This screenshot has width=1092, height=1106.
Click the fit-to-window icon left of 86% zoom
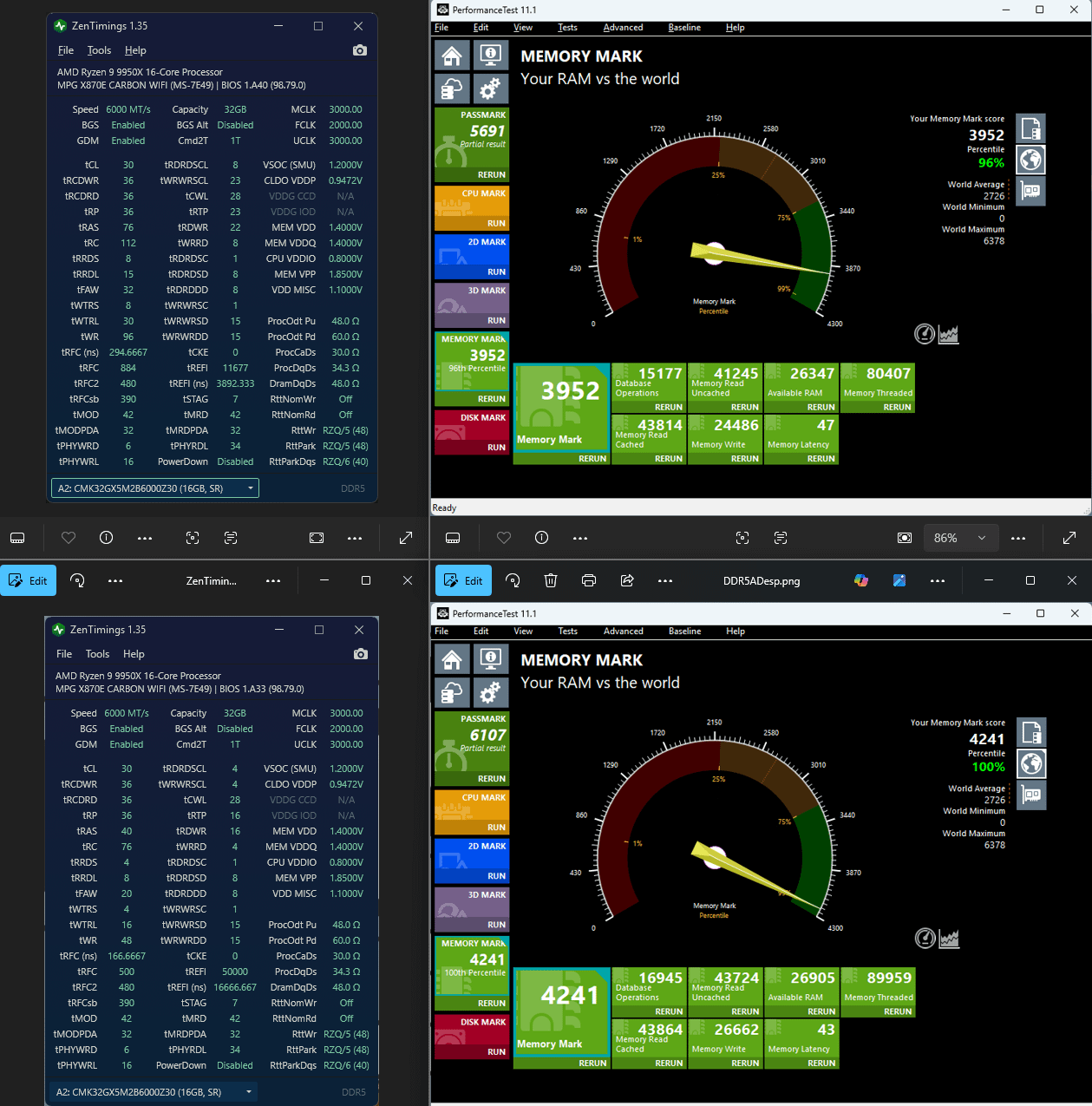click(905, 538)
